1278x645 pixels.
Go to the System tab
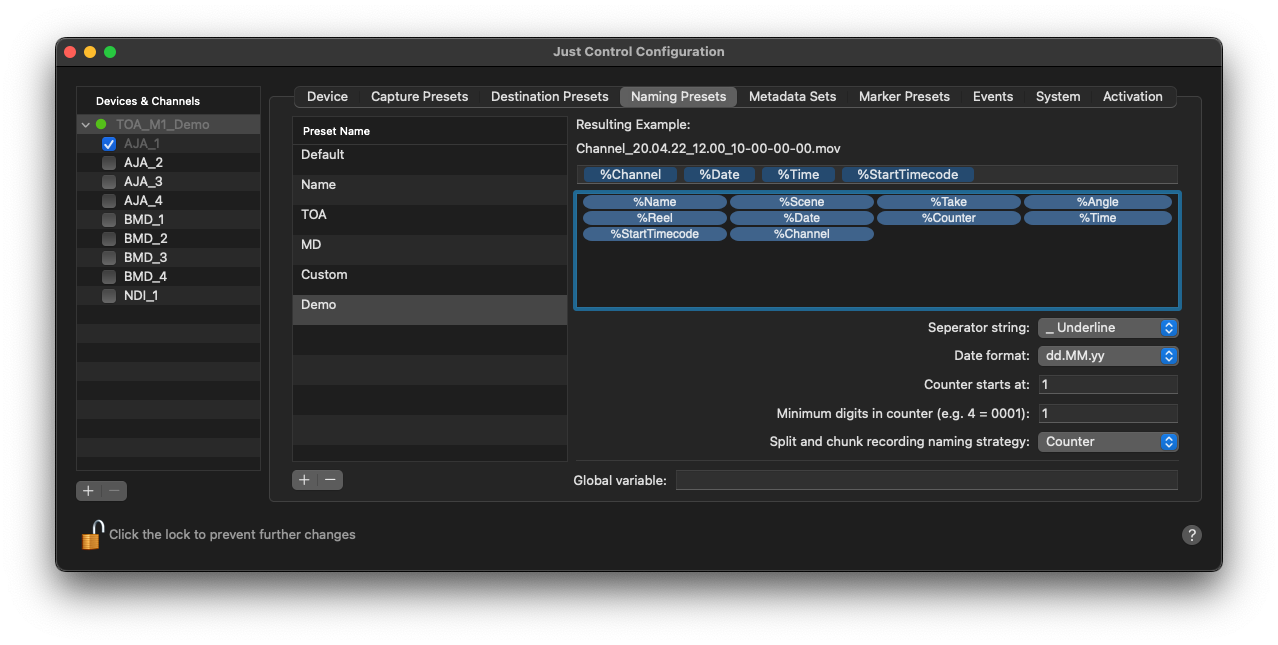coord(1058,97)
